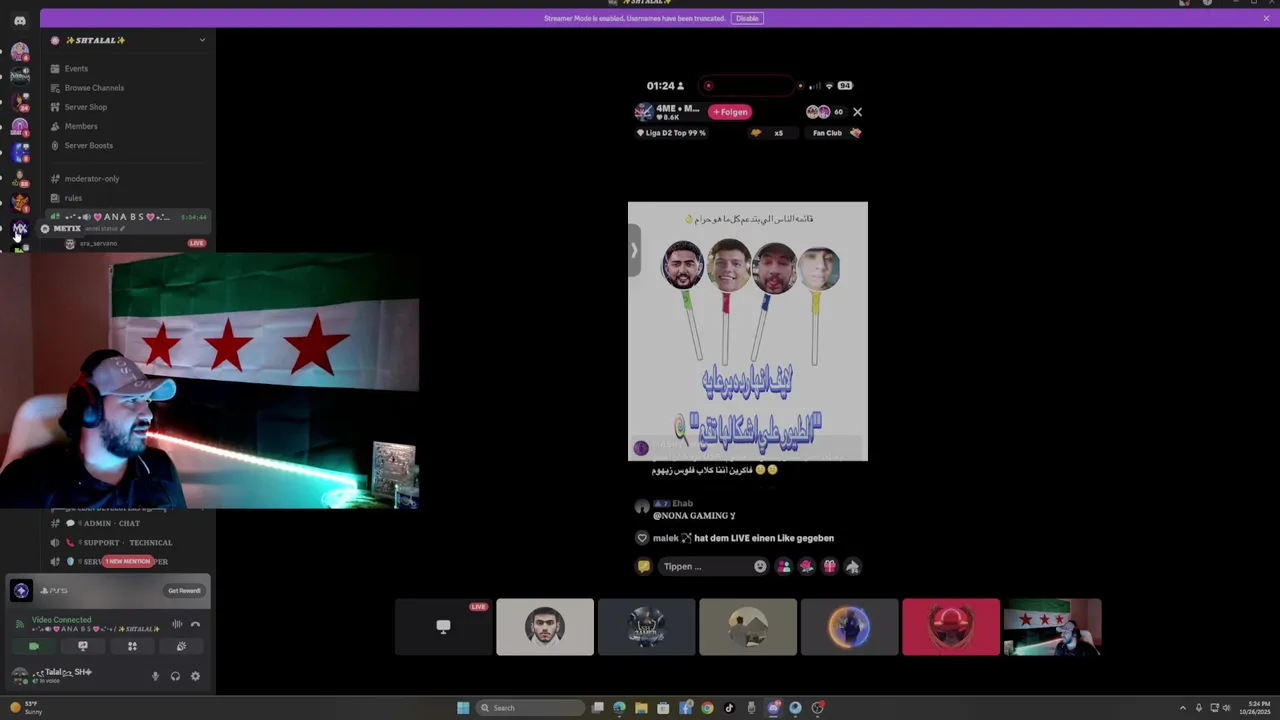The width and height of the screenshot is (1280, 720).
Task: Select red helmet avatar participant tile
Action: pos(951,627)
